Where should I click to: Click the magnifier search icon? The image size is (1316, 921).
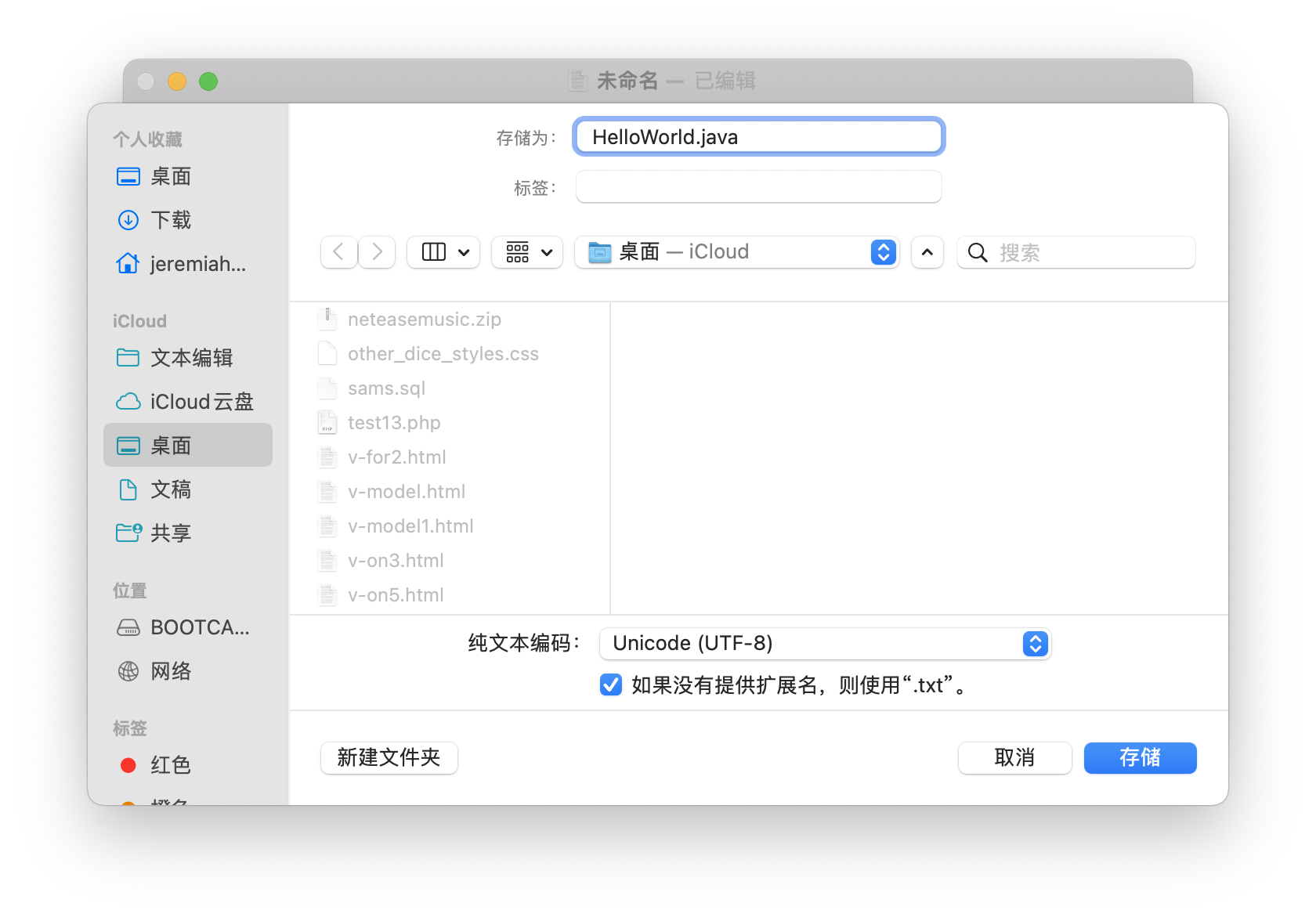[978, 252]
